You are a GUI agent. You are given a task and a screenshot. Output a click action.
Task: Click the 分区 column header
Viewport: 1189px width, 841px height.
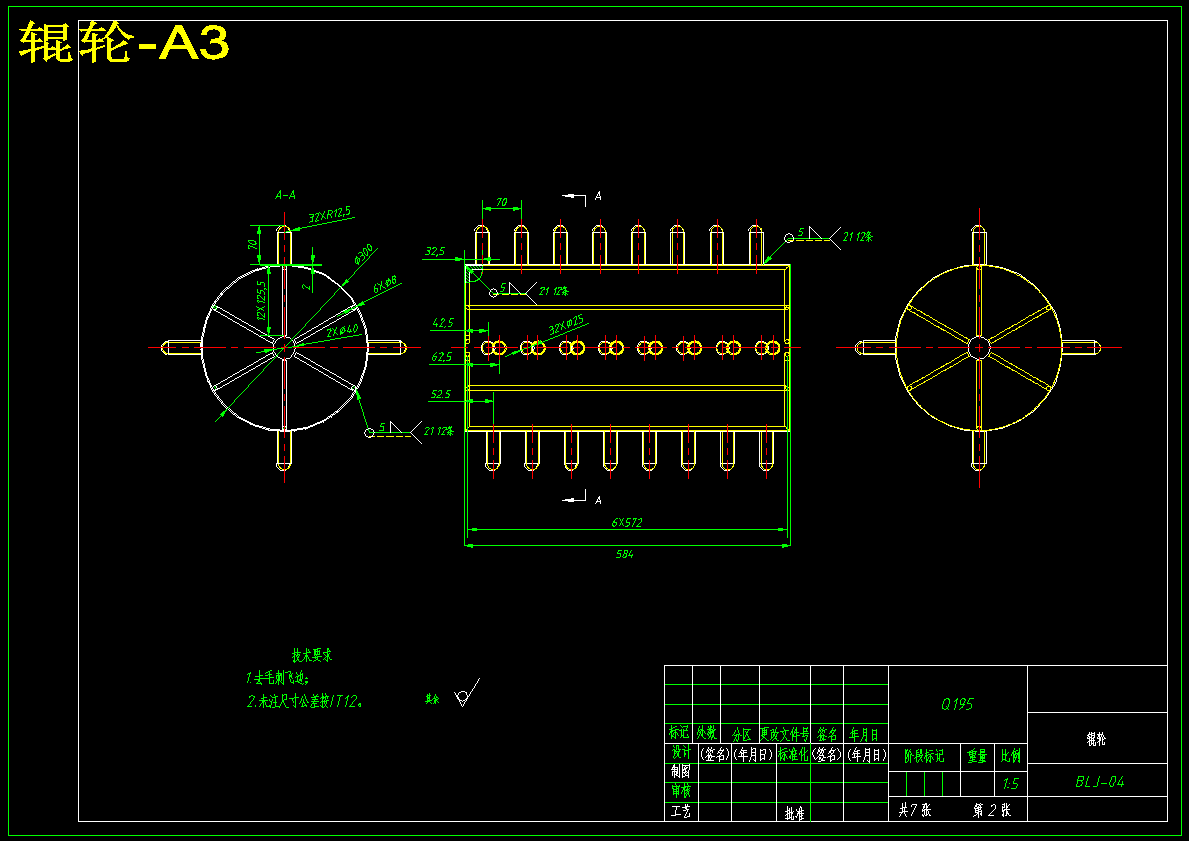tap(741, 735)
